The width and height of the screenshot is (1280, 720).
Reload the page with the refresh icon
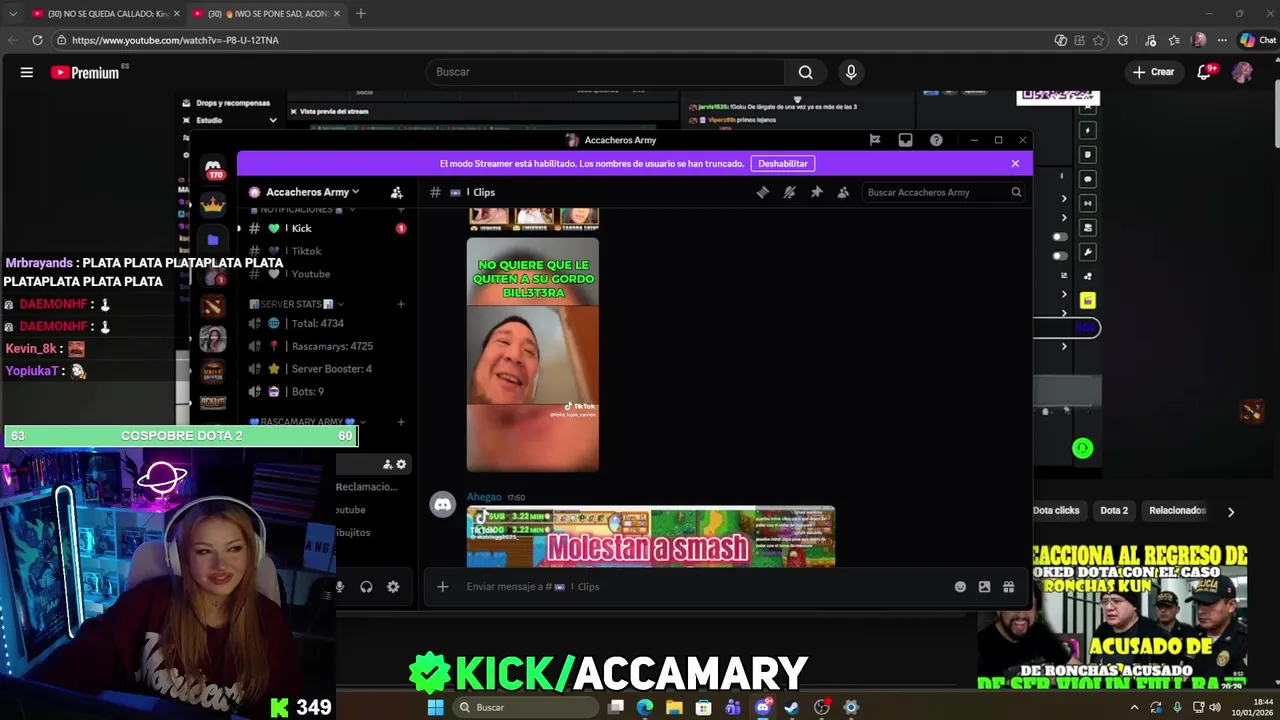(x=37, y=40)
